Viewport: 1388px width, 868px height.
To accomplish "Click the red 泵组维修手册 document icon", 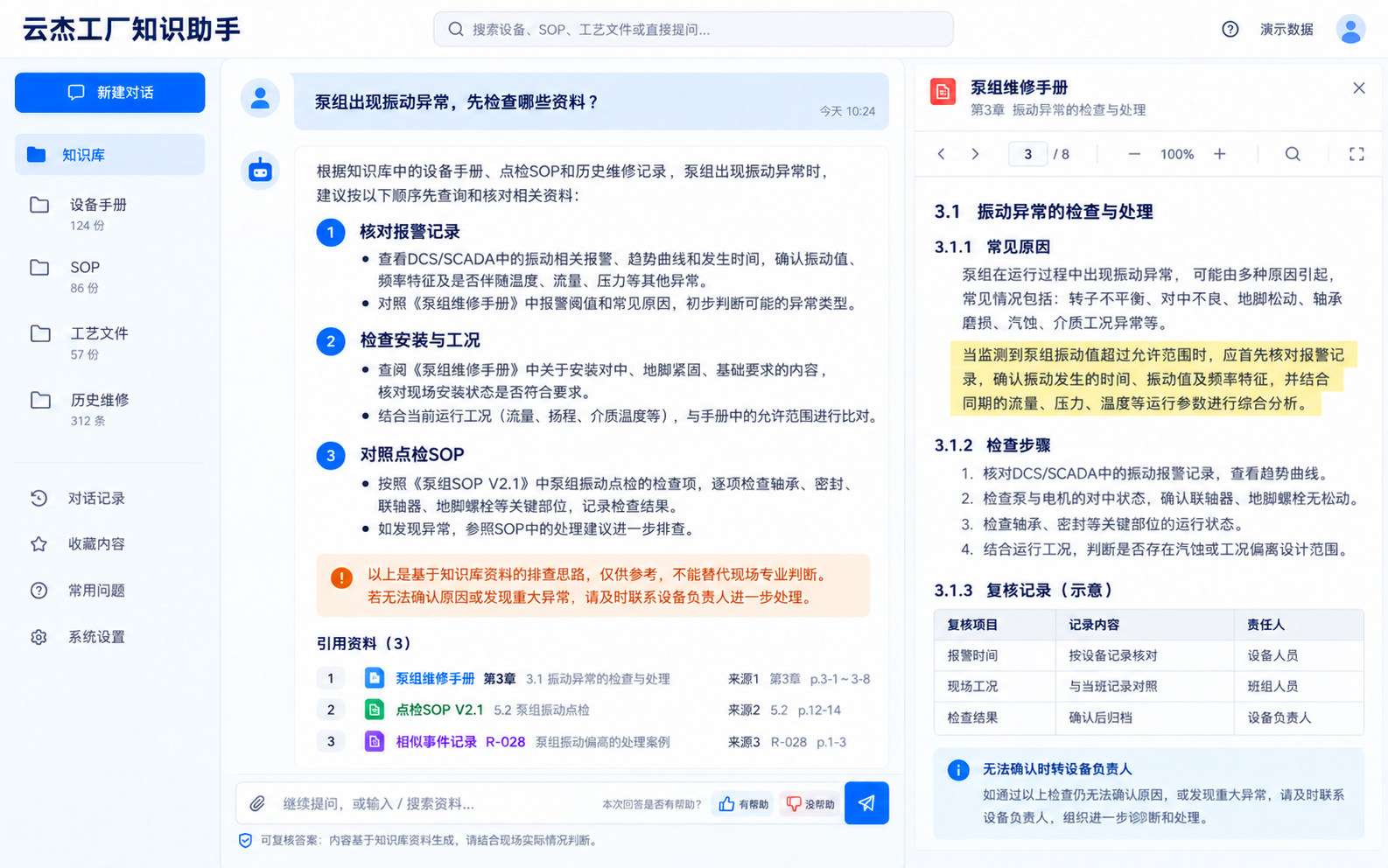I will click(943, 91).
